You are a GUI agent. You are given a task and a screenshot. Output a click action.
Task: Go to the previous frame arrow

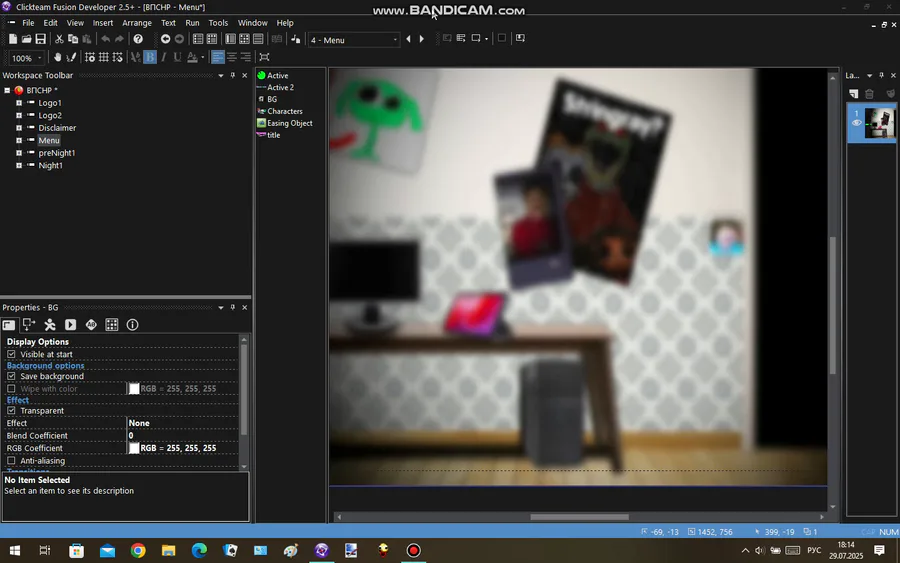click(408, 39)
